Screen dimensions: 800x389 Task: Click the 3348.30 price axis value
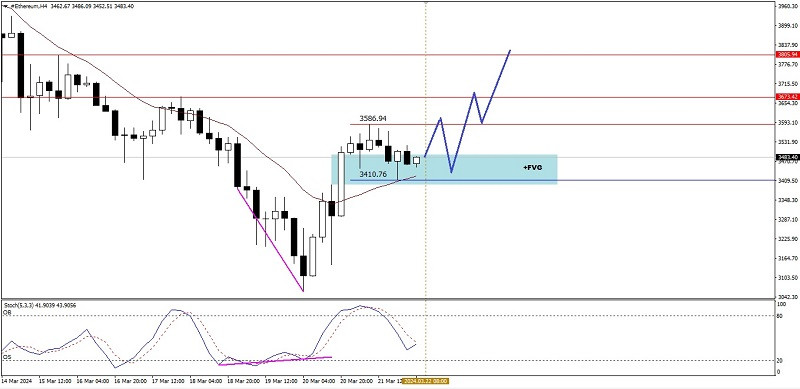tap(788, 200)
